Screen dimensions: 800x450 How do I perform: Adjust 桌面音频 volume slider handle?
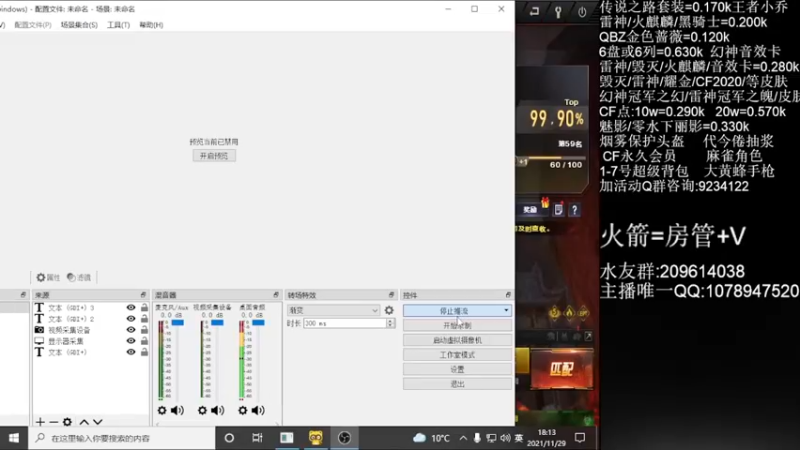click(x=258, y=322)
